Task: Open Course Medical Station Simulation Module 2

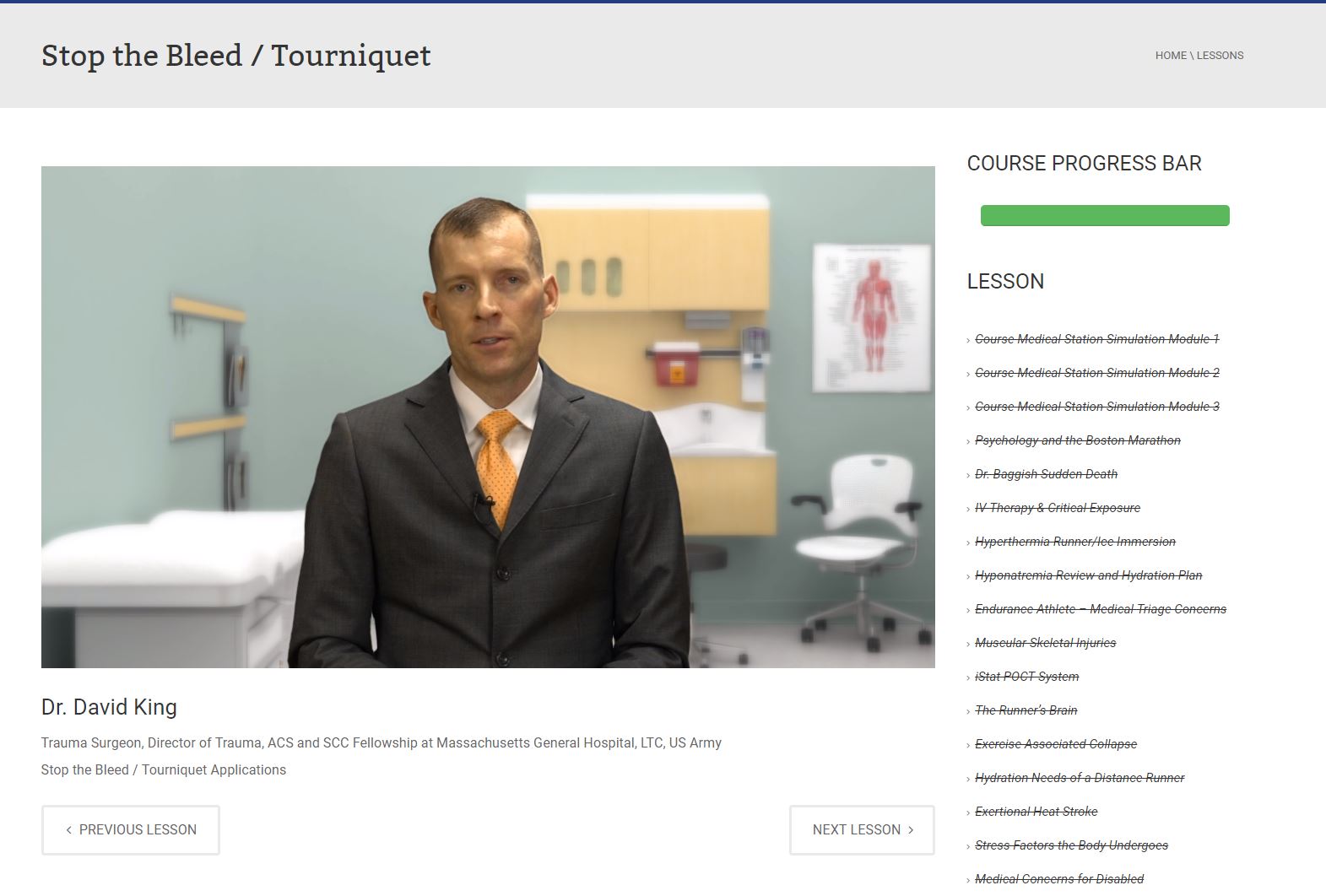Action: (1097, 373)
